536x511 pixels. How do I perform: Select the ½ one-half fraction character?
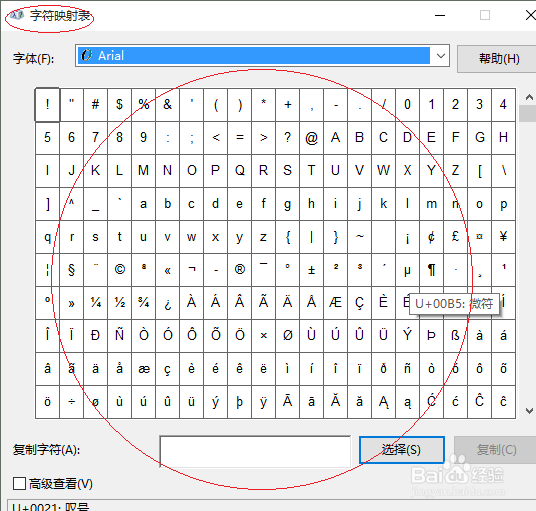pos(119,303)
